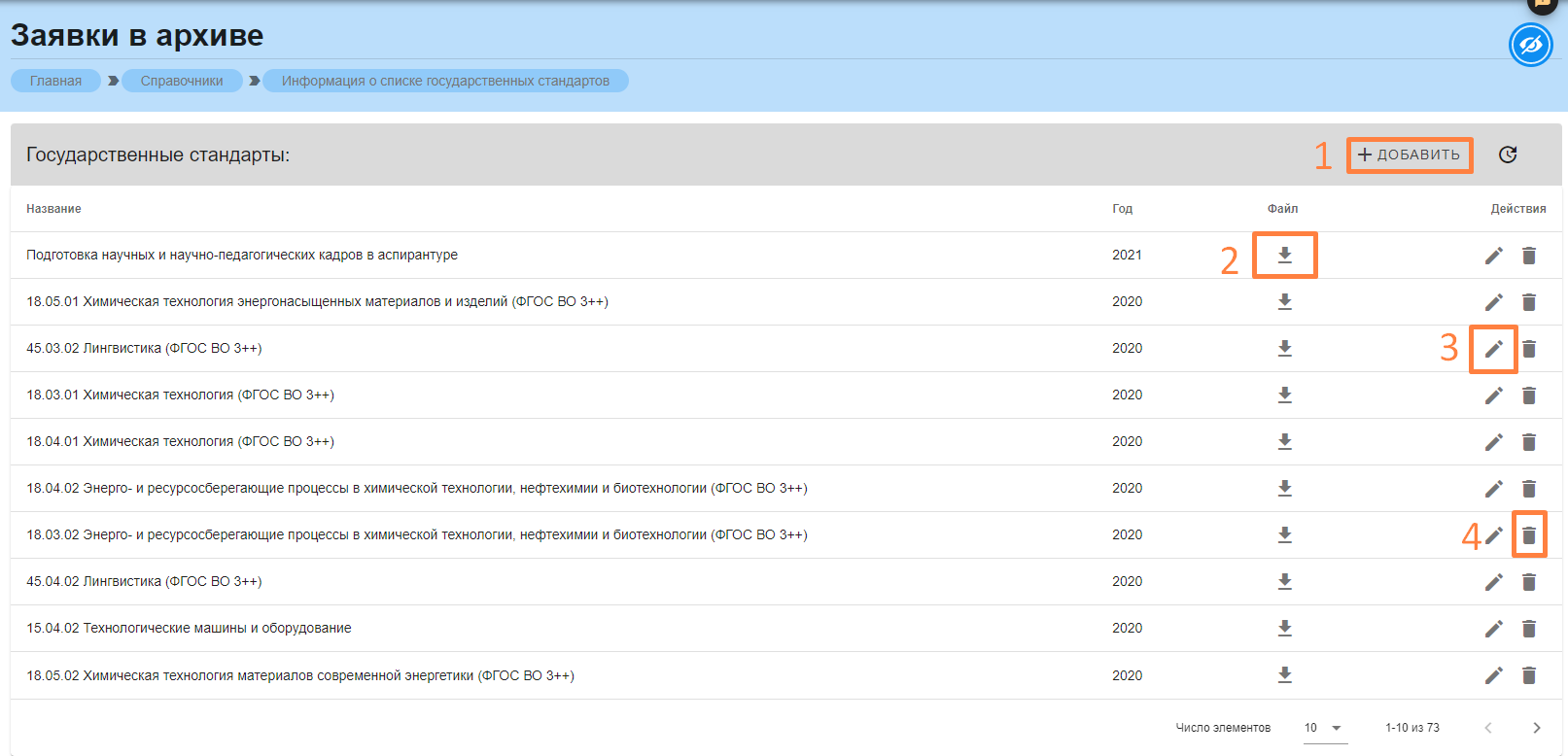Open the items per page dropdown
The width and height of the screenshot is (1568, 756).
[1325, 728]
